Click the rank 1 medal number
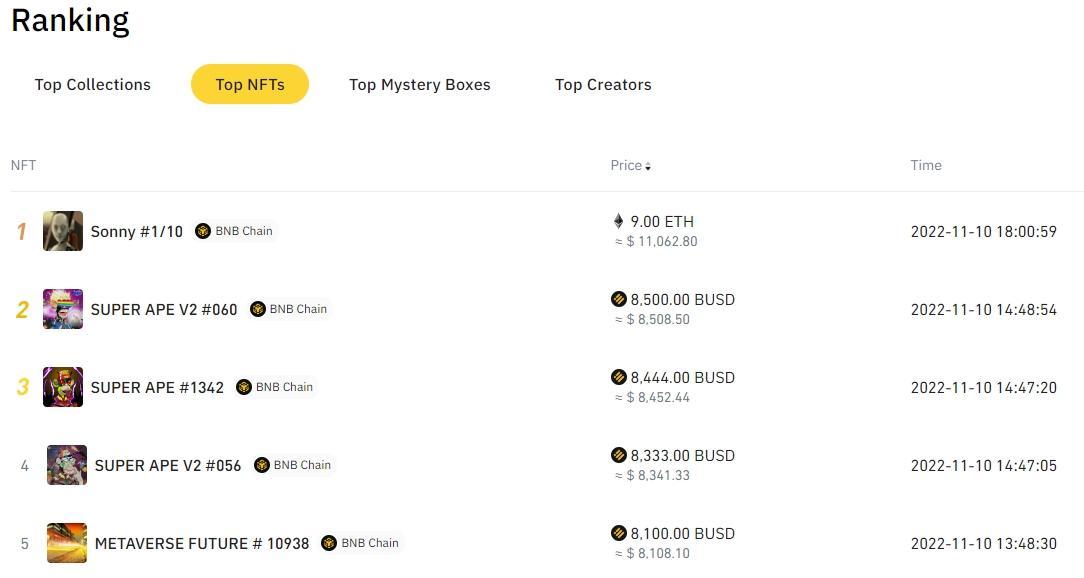This screenshot has width=1084, height=578. click(x=21, y=232)
